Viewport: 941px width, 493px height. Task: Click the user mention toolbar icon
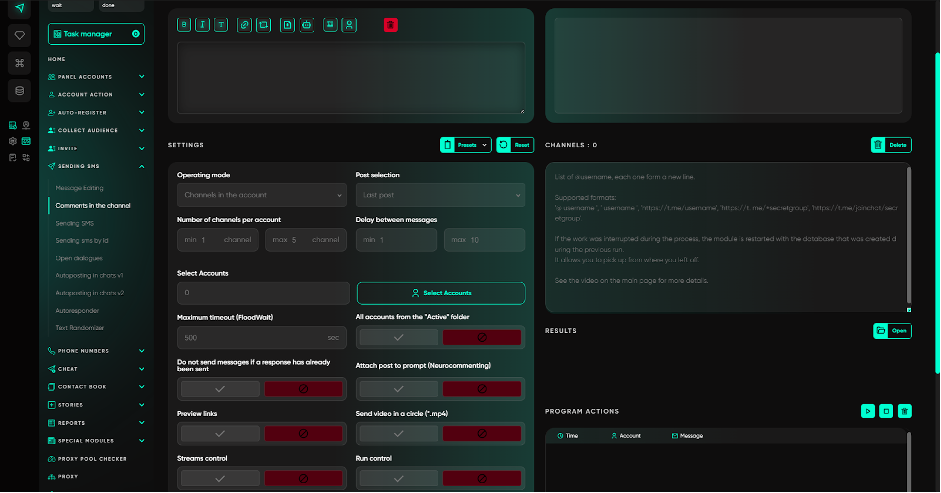349,25
